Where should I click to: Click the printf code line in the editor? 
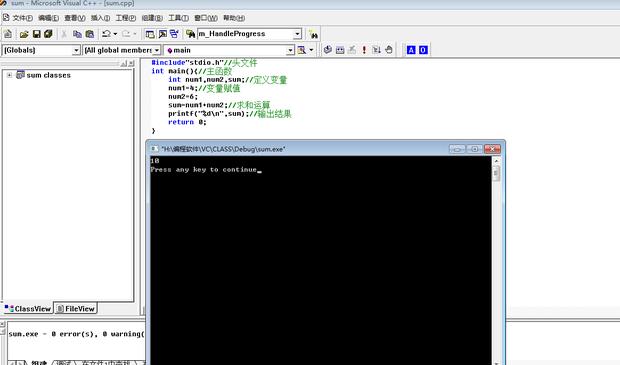[x=230, y=114]
